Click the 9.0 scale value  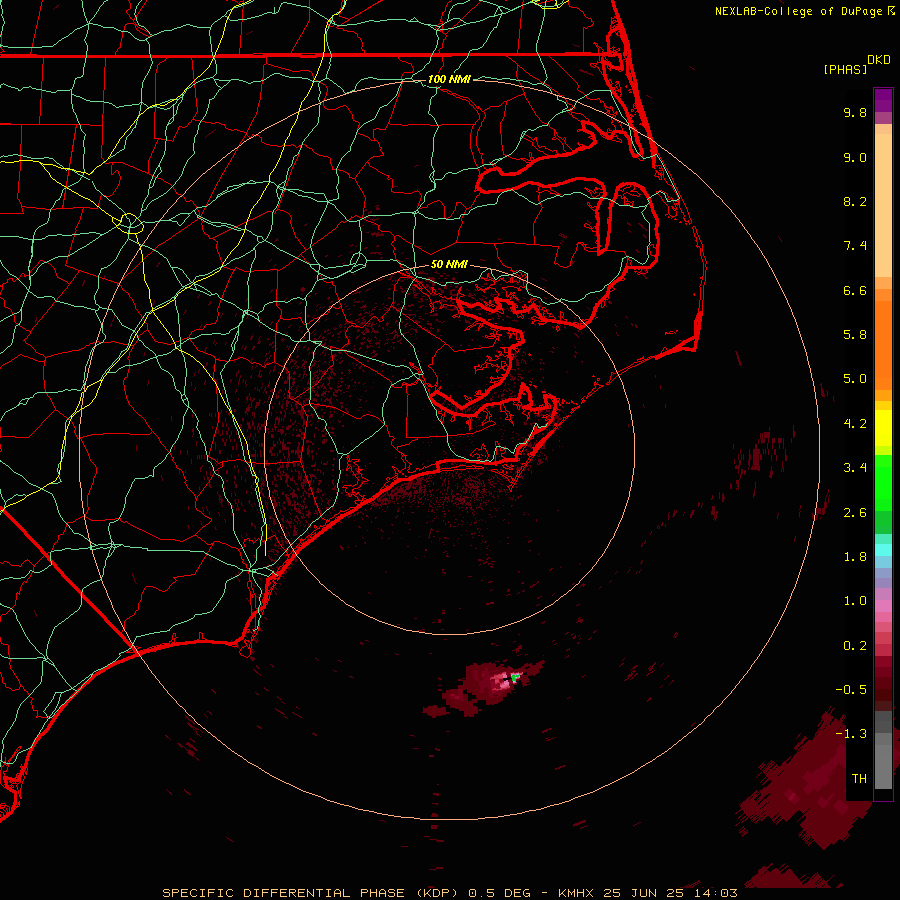[x=855, y=157]
